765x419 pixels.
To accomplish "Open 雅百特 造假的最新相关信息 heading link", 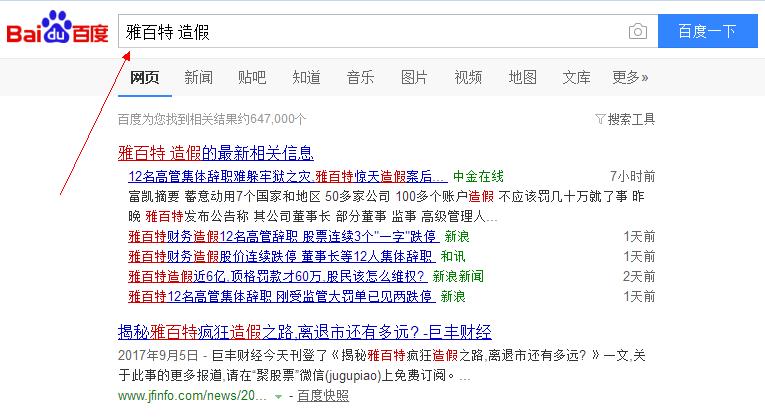I will 216,153.
